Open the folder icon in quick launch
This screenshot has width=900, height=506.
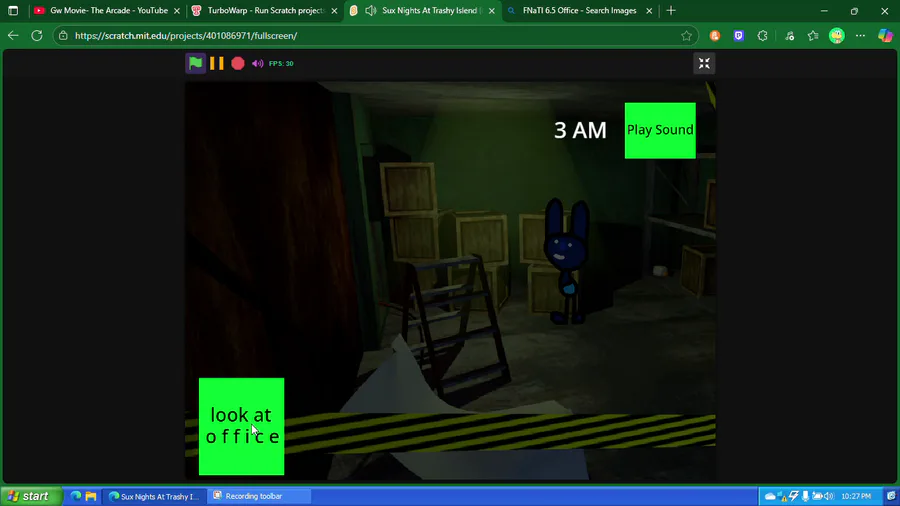click(91, 496)
